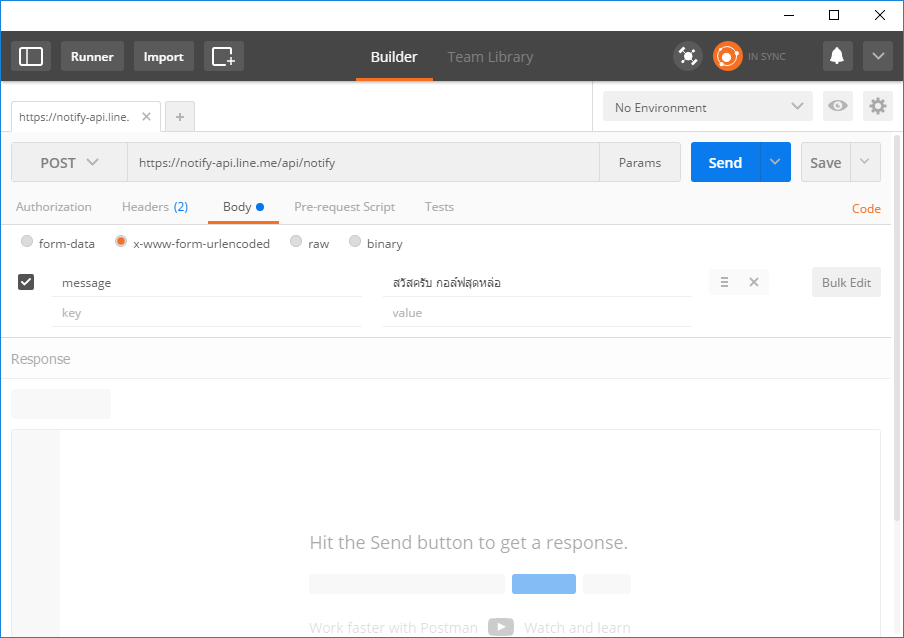Click Import button

164,56
